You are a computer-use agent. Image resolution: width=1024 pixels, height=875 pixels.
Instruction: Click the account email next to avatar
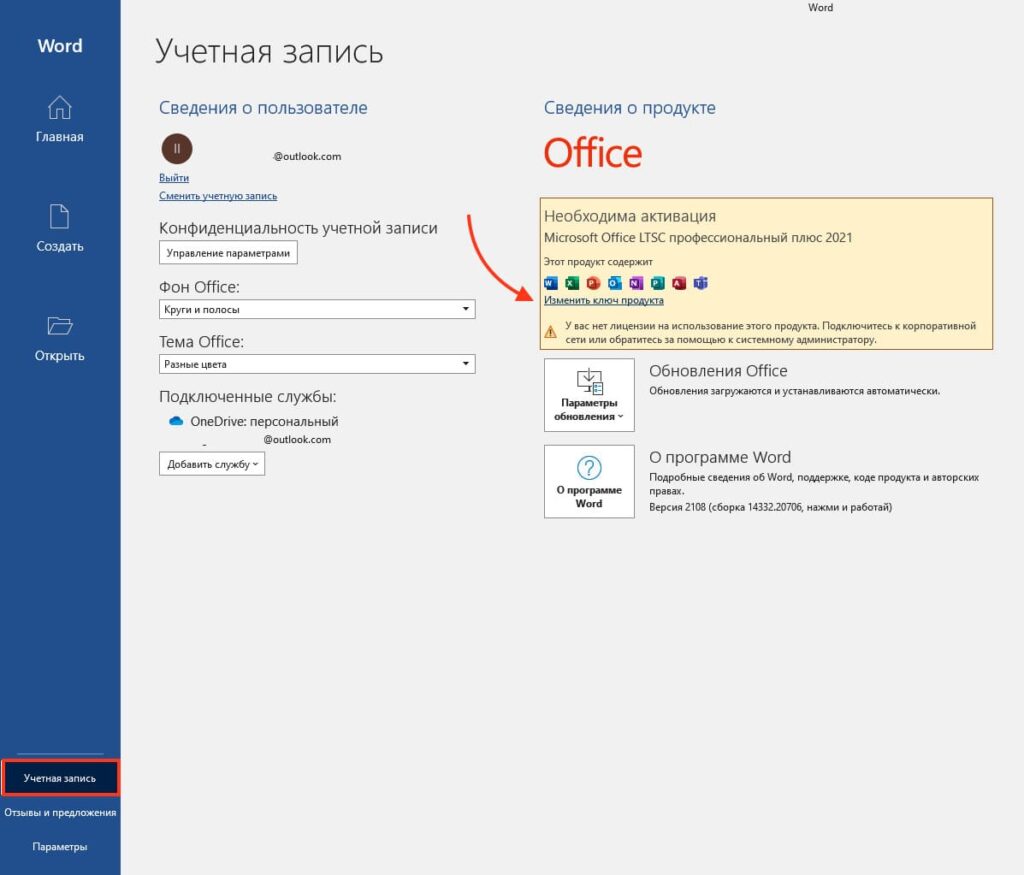(x=307, y=156)
